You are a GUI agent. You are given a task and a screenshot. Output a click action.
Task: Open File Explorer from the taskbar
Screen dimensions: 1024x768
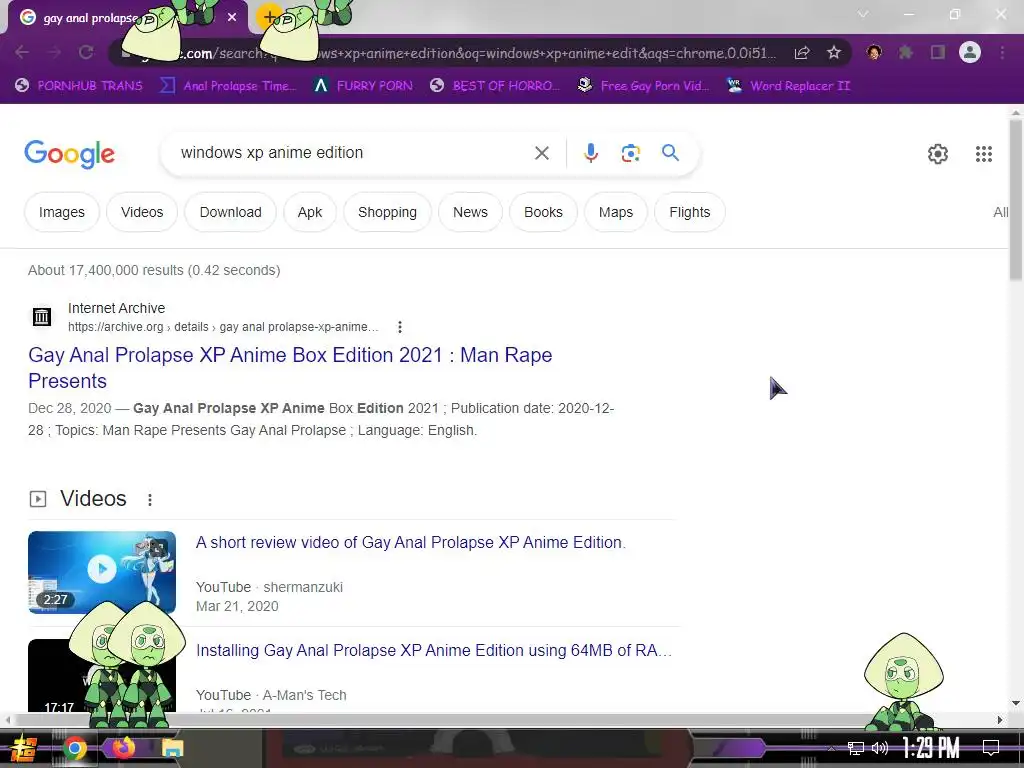pyautogui.click(x=172, y=748)
